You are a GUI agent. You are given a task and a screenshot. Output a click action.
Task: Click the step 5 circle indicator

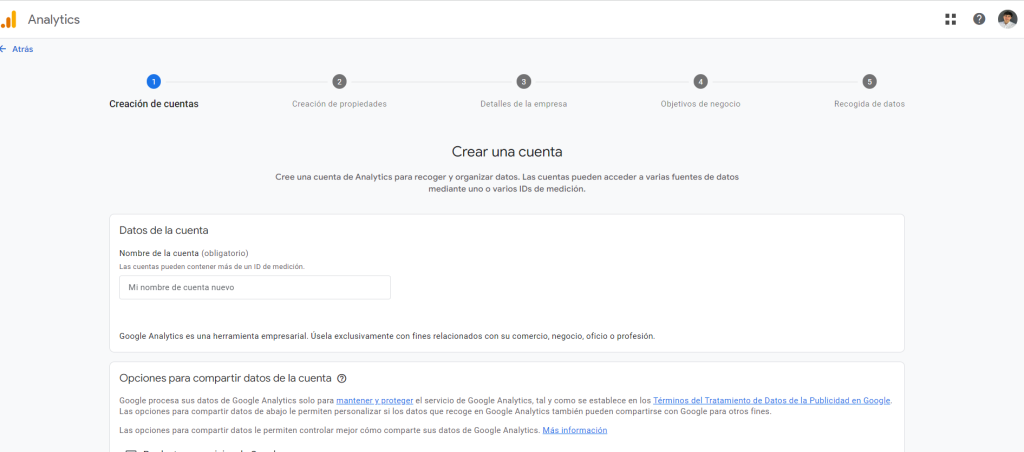click(869, 82)
